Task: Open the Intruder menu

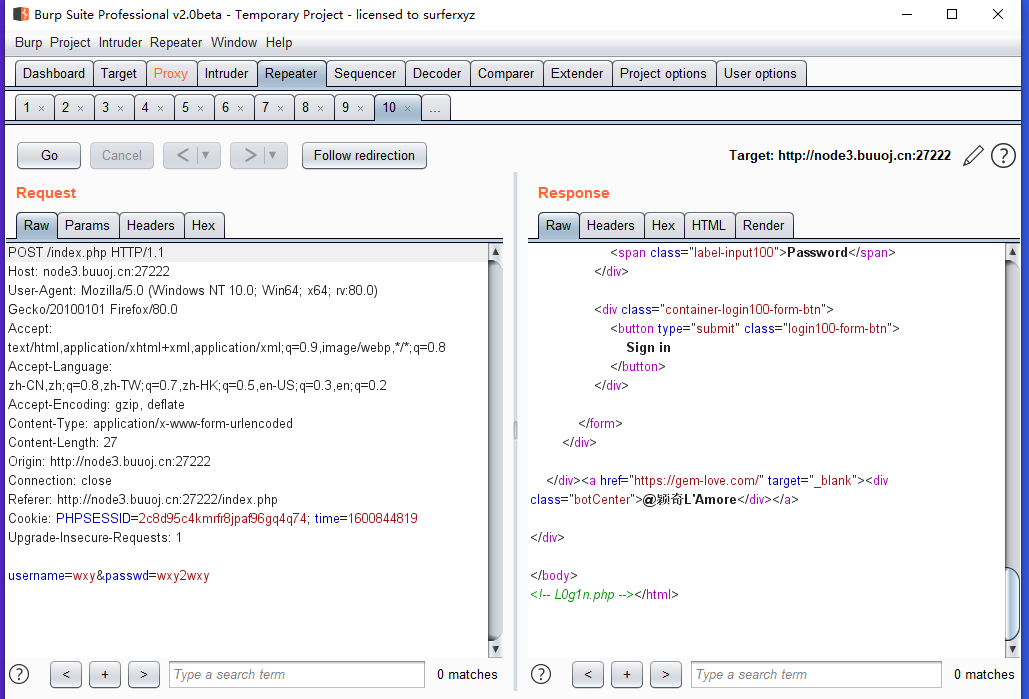Action: pos(120,43)
